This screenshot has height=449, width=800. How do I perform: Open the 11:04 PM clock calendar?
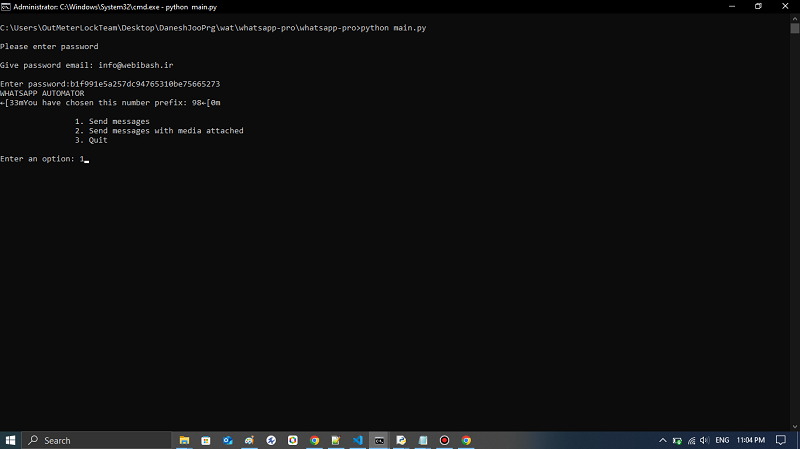pos(751,440)
